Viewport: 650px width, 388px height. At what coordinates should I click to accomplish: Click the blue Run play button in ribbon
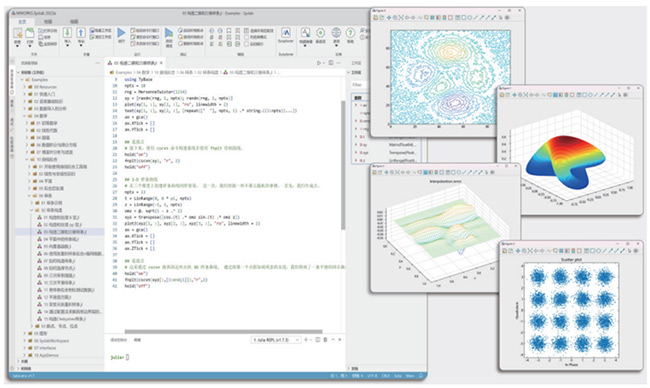121,33
